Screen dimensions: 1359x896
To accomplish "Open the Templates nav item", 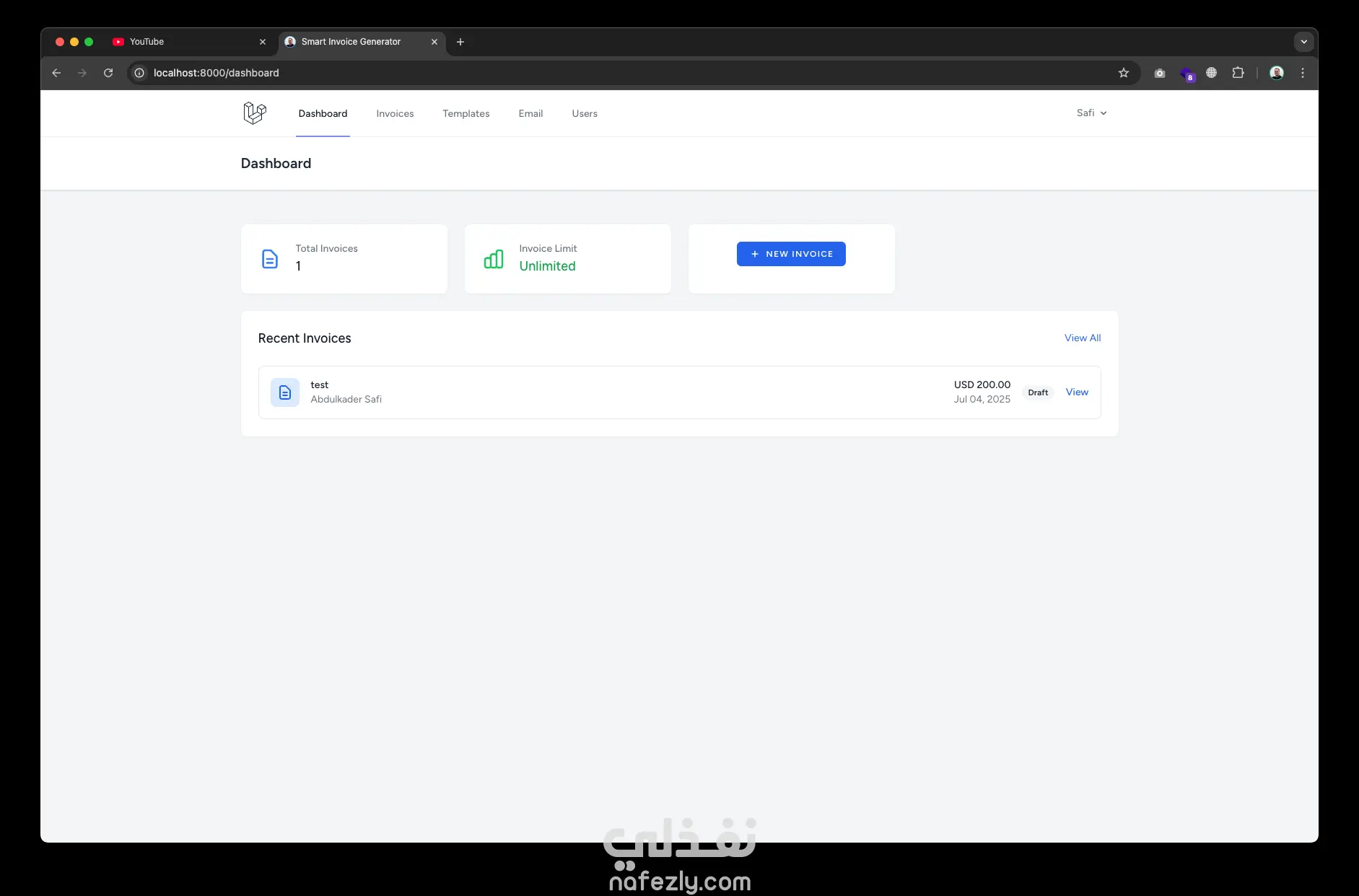I will (466, 114).
